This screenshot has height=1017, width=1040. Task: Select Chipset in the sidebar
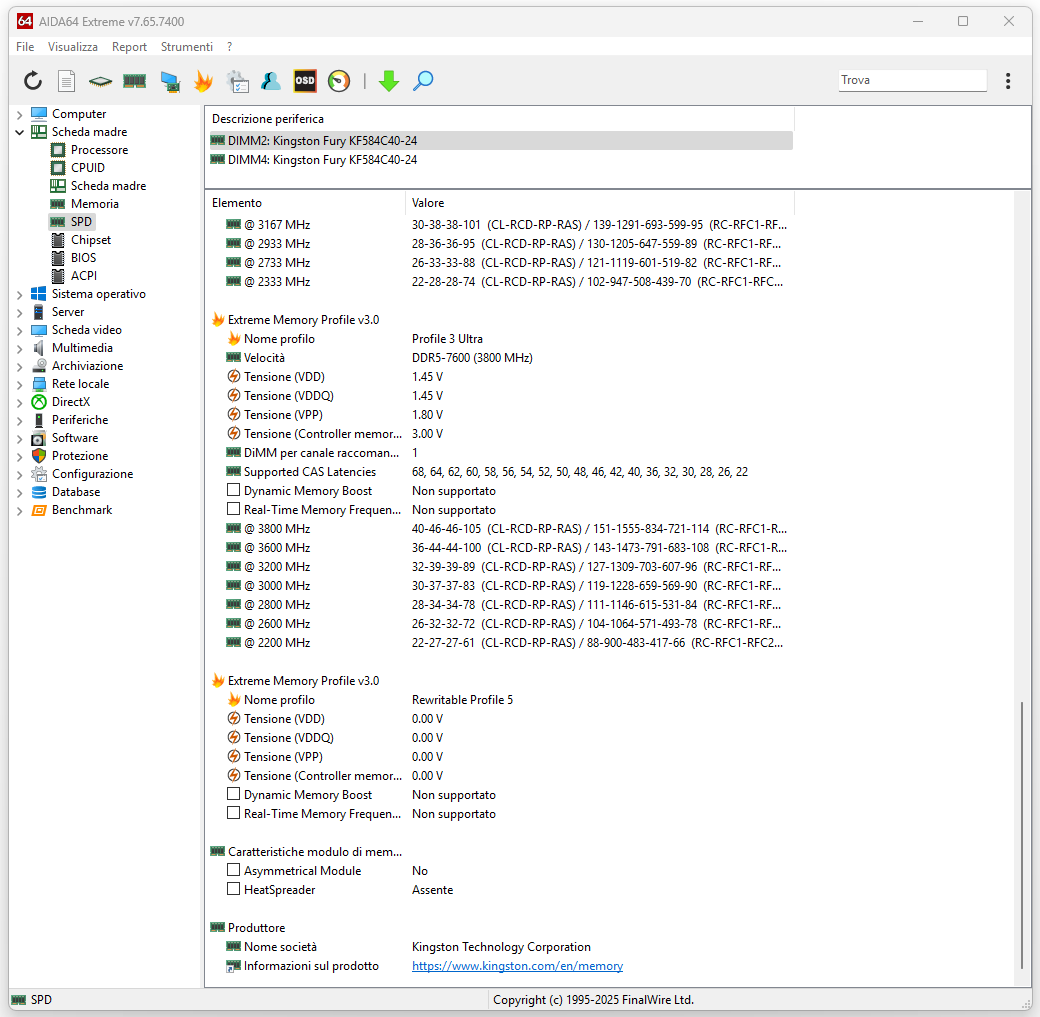(x=91, y=239)
